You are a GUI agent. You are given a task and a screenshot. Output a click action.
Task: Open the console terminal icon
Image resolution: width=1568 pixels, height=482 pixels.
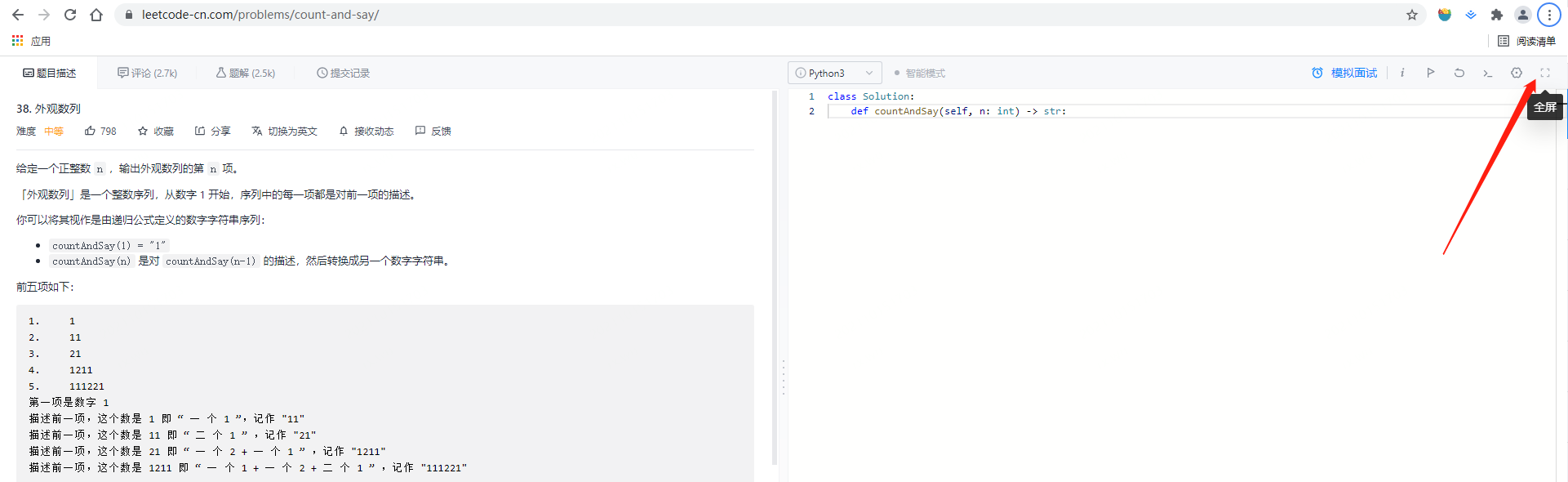point(1488,73)
